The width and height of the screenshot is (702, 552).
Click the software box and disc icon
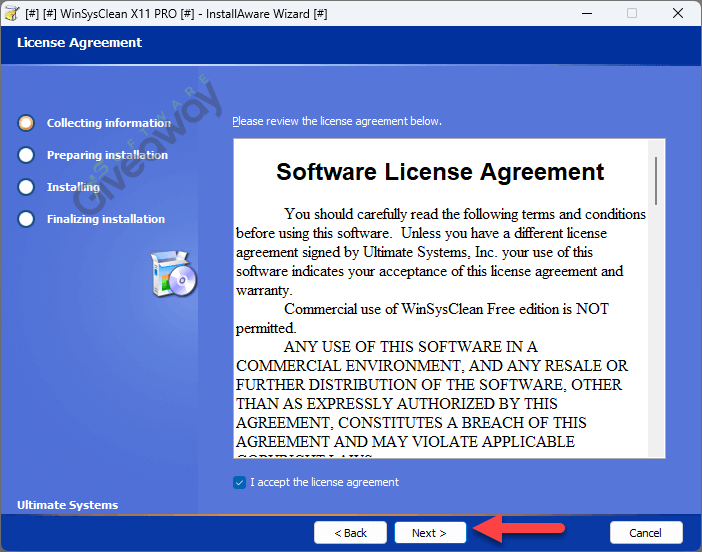[174, 273]
